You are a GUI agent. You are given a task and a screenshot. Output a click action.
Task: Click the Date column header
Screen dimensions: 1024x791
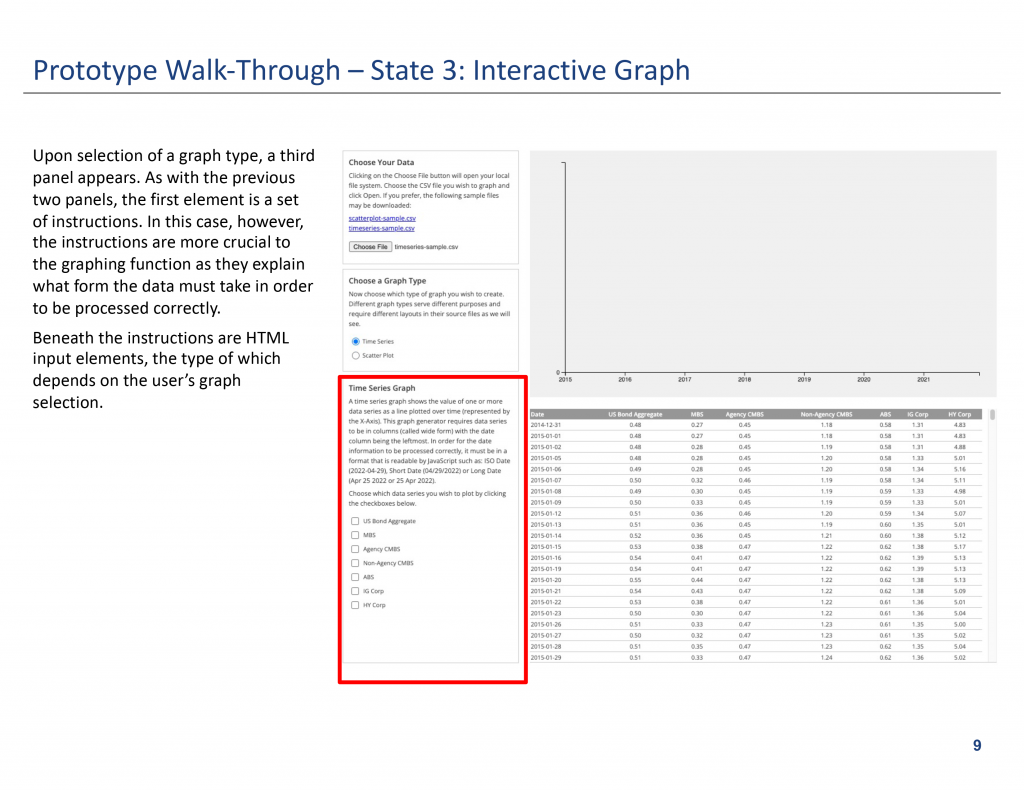538,413
